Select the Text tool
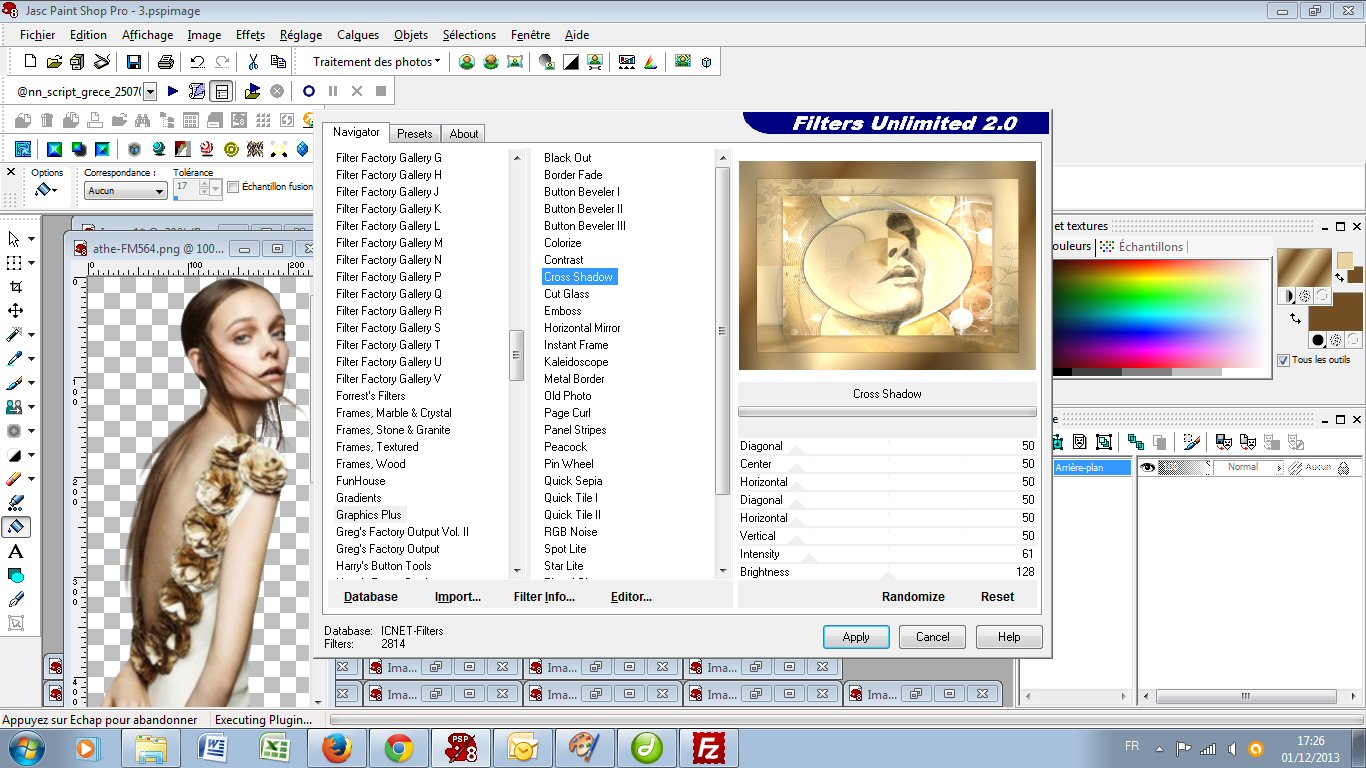1366x768 pixels. 14,551
